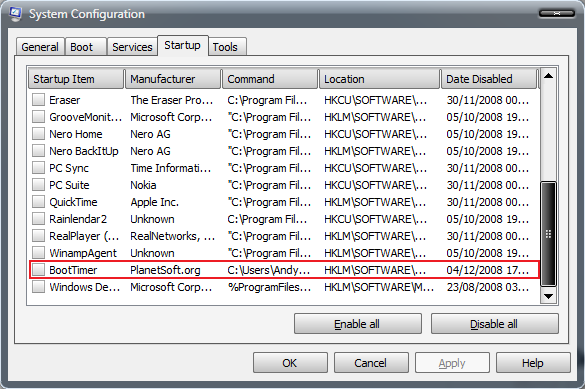This screenshot has height=389, width=585.
Task: Click the scrollbar down arrow
Action: click(548, 297)
